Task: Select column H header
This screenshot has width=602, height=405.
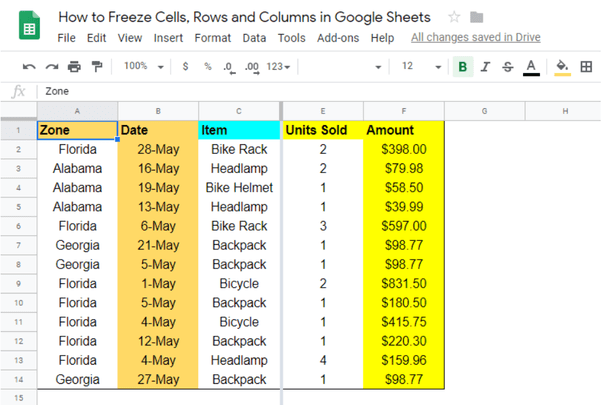Action: point(563,111)
